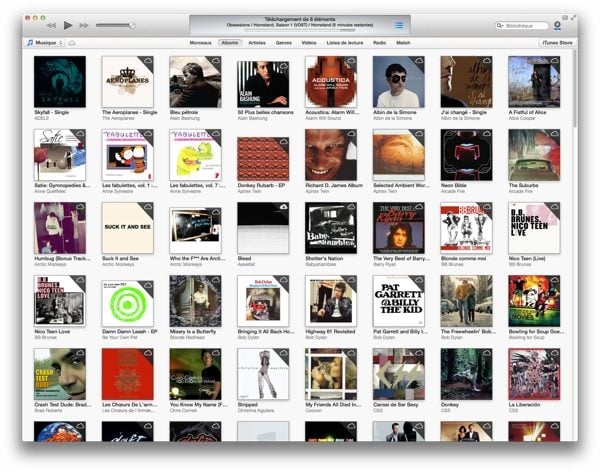Click the cloud download badge on The Aeroplanes album
Image resolution: width=600 pixels, height=472 pixels.
[x=148, y=61]
